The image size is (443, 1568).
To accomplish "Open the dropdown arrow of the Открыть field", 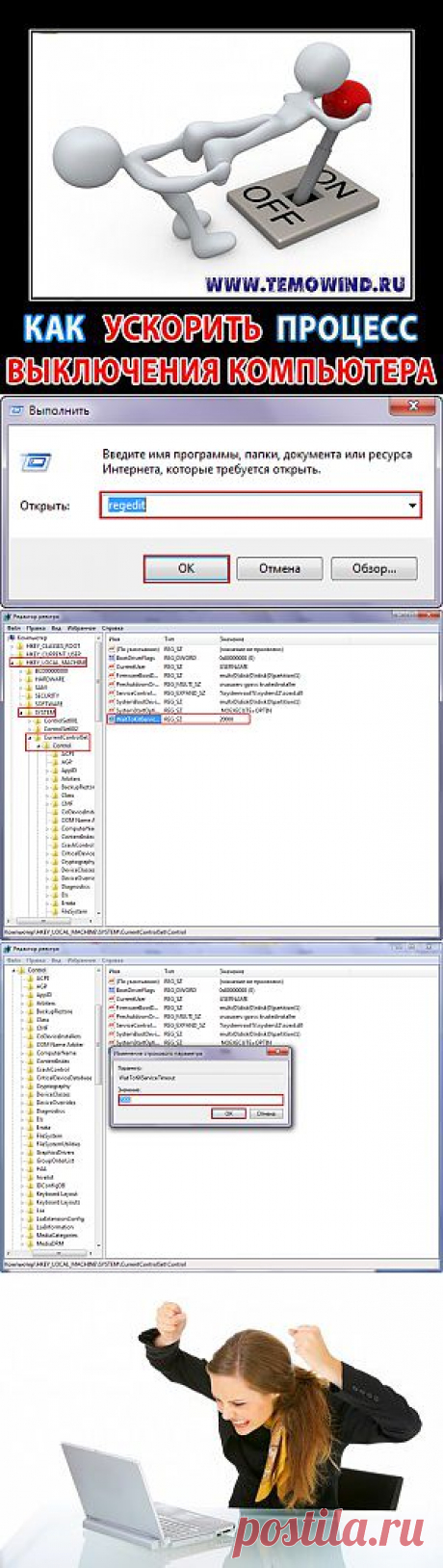I will [413, 506].
